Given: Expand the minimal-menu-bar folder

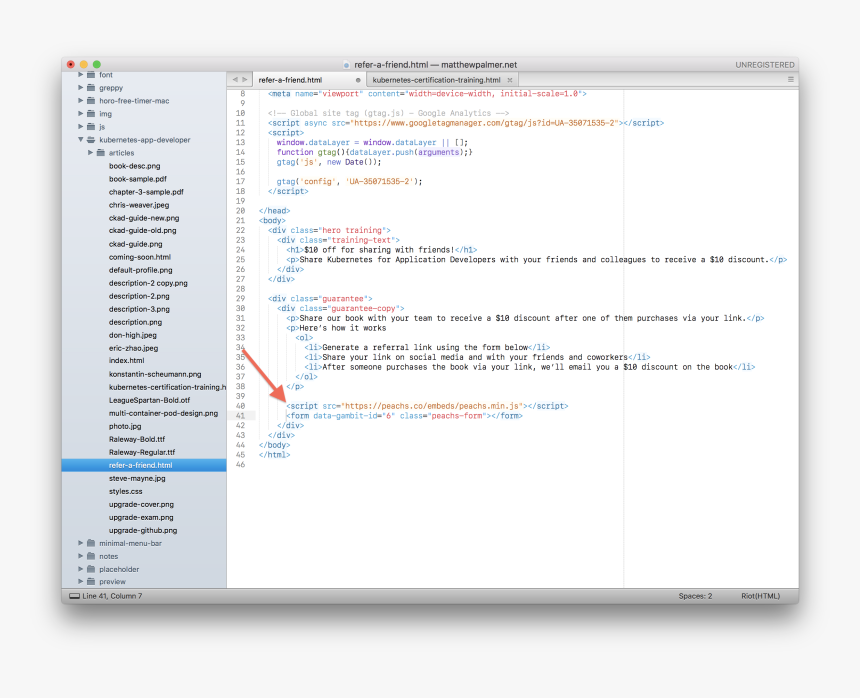Looking at the screenshot, I should click(81, 543).
